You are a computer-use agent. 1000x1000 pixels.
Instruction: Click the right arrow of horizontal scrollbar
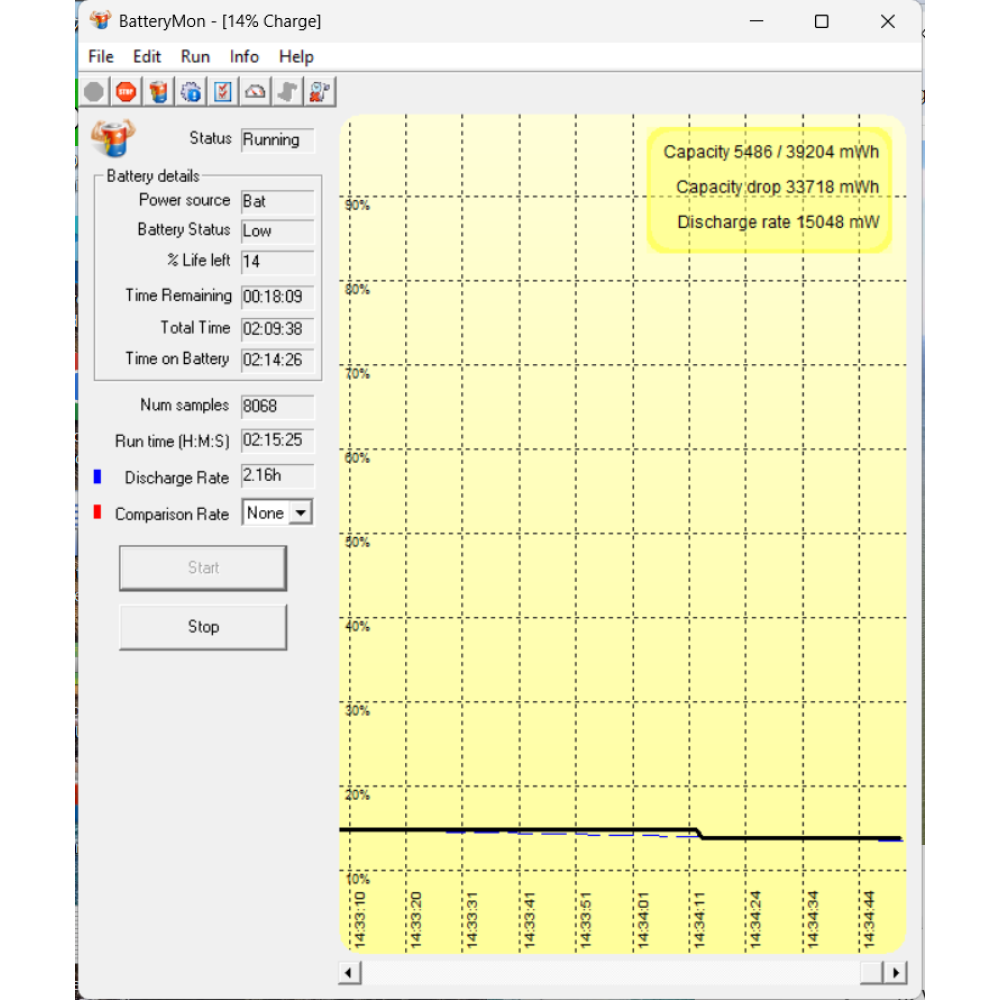(896, 972)
